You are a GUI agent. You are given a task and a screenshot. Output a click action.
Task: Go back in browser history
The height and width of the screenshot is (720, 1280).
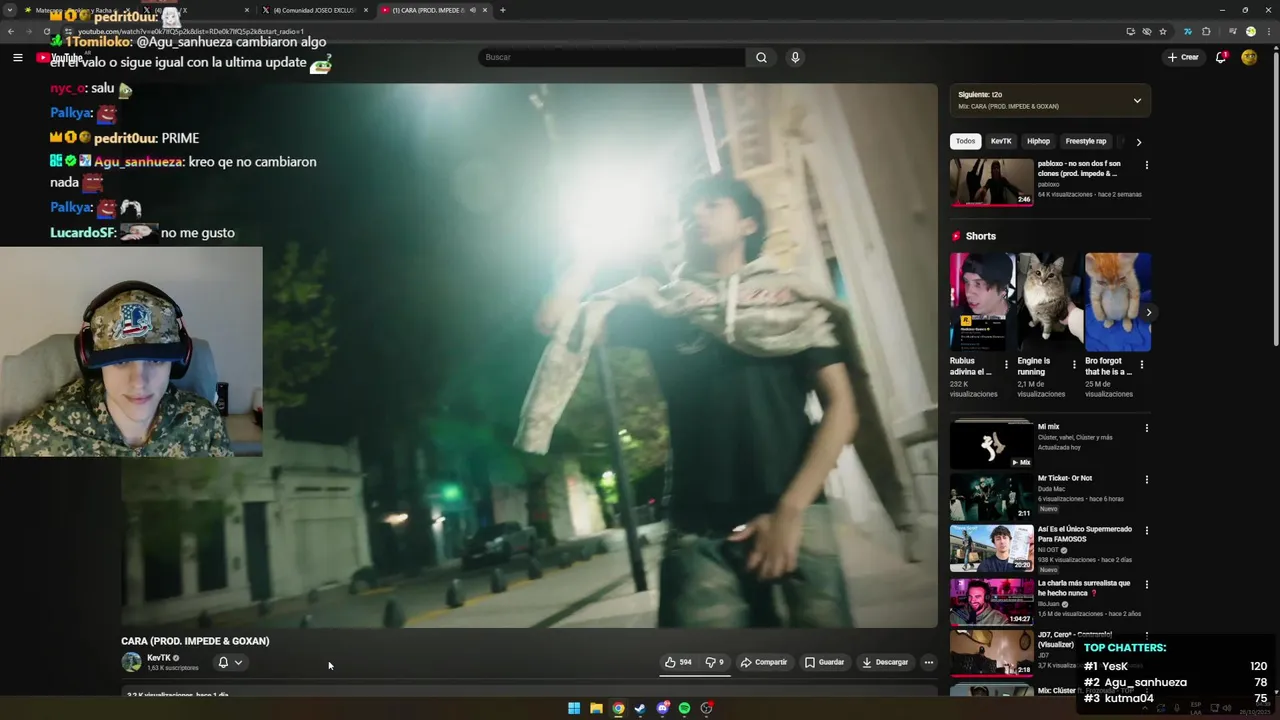11,32
